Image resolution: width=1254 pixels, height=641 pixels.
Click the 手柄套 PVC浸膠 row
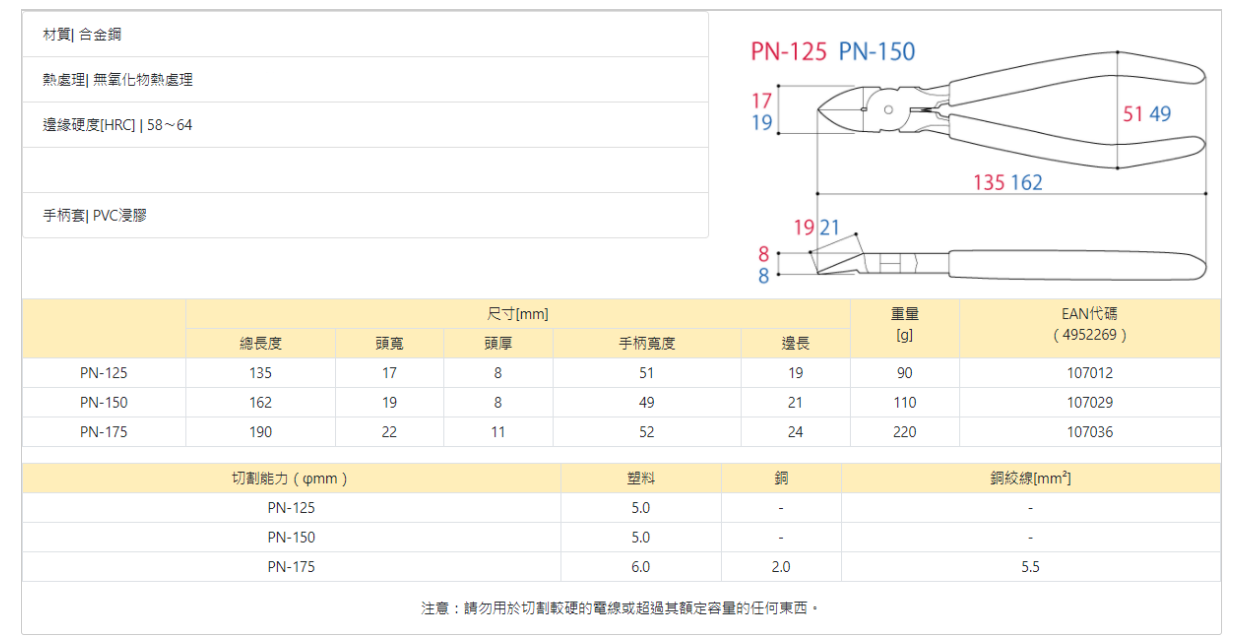coord(365,215)
